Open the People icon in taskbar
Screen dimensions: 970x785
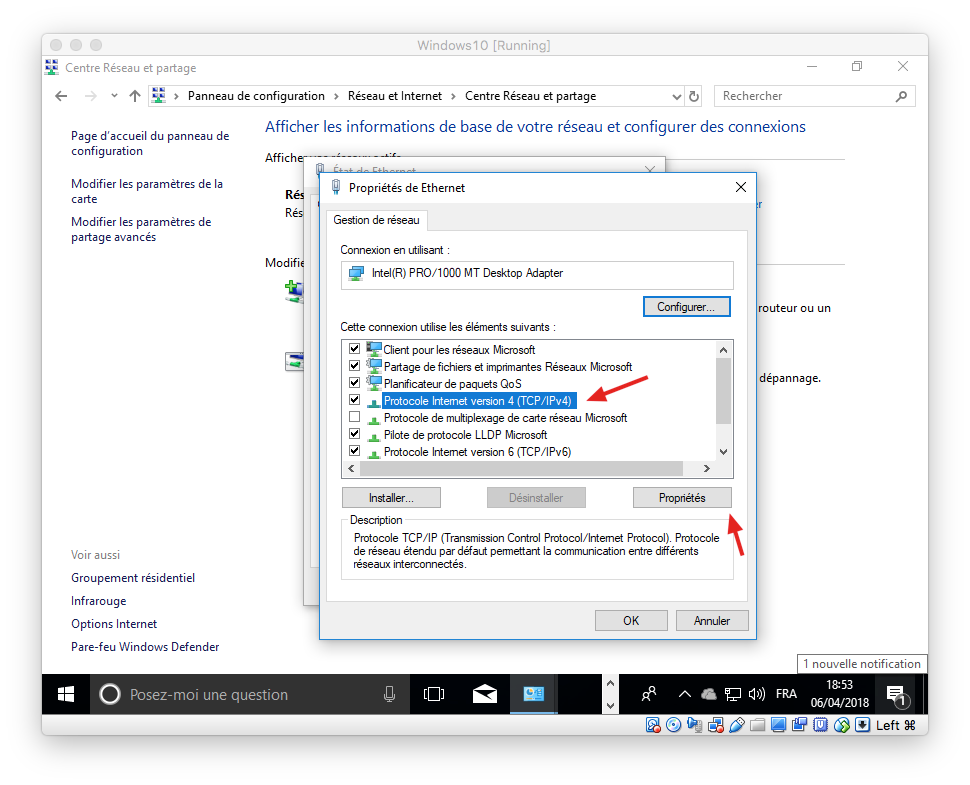tap(648, 694)
